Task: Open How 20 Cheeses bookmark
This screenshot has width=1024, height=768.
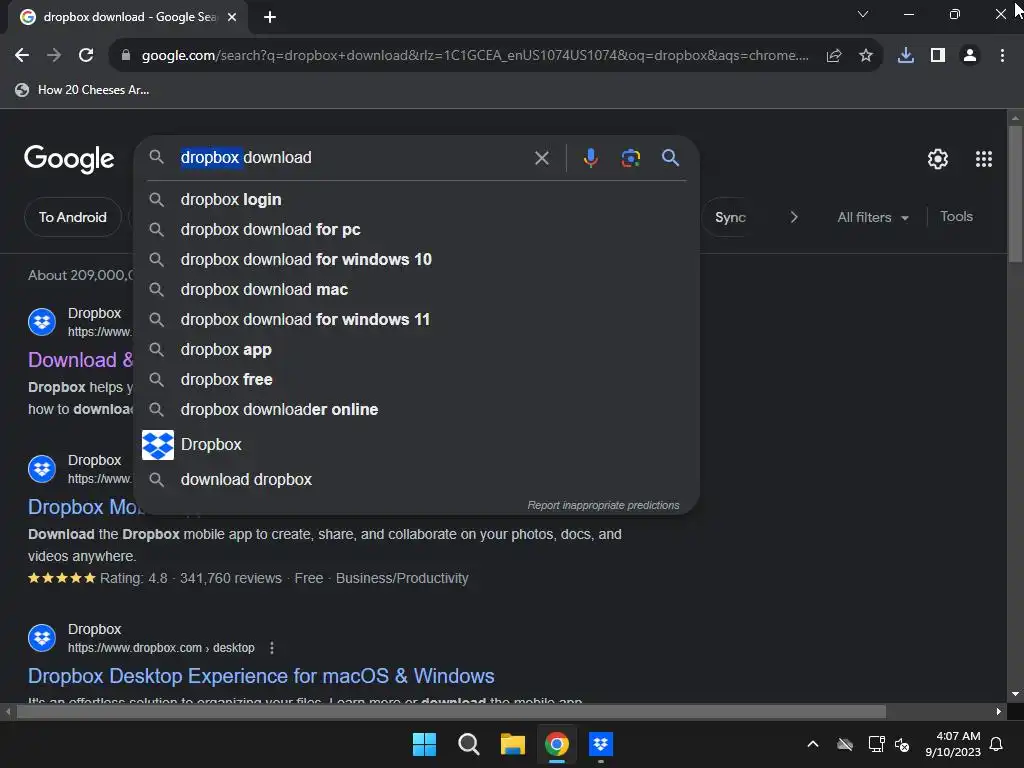Action: coord(82,90)
